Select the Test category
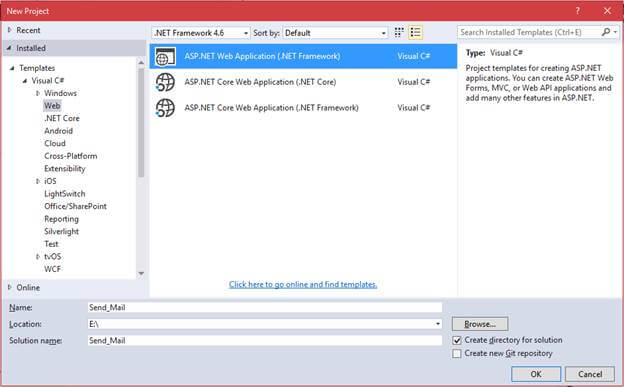 point(51,244)
